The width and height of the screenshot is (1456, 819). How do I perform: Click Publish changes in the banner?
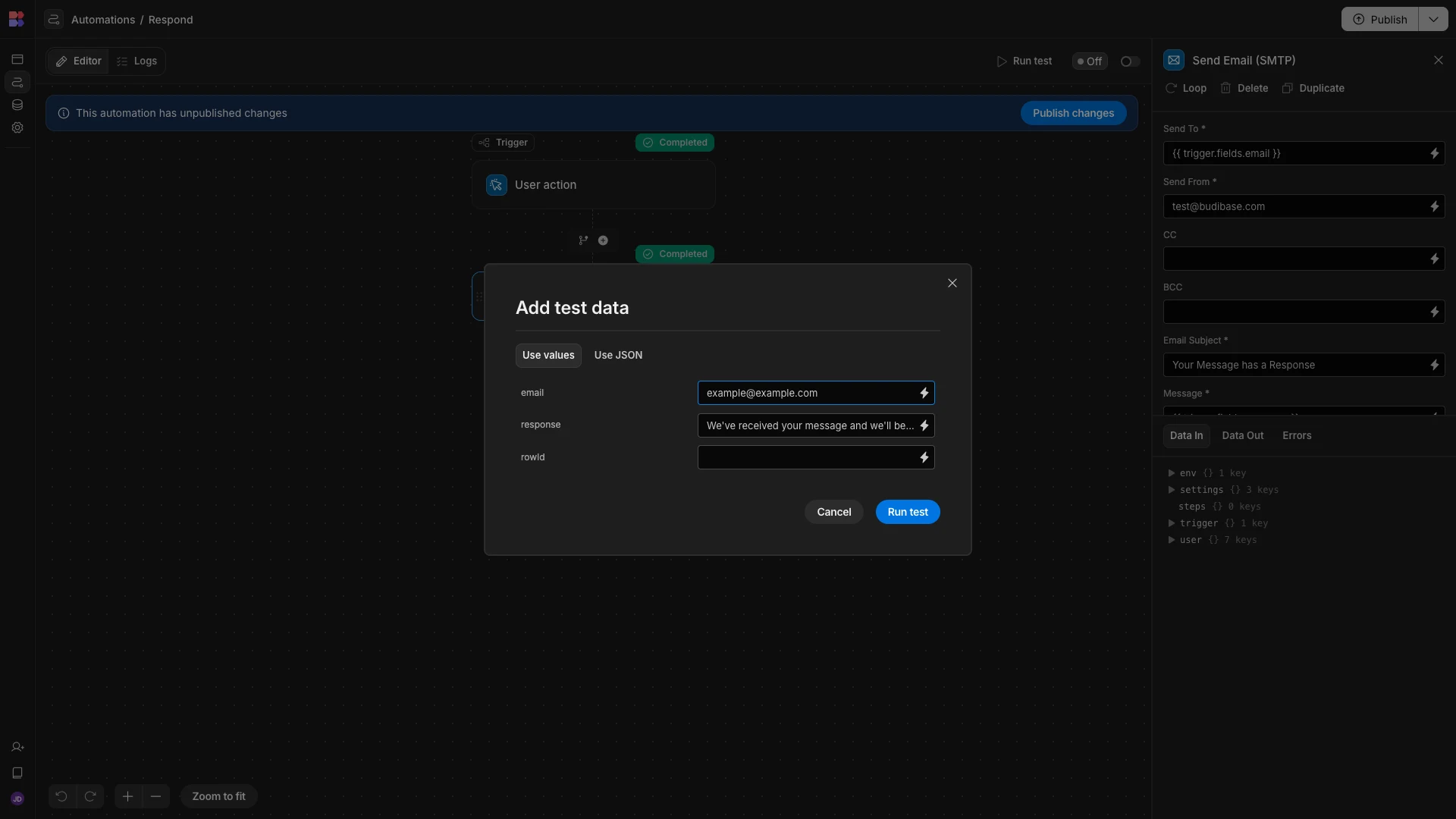pos(1073,113)
